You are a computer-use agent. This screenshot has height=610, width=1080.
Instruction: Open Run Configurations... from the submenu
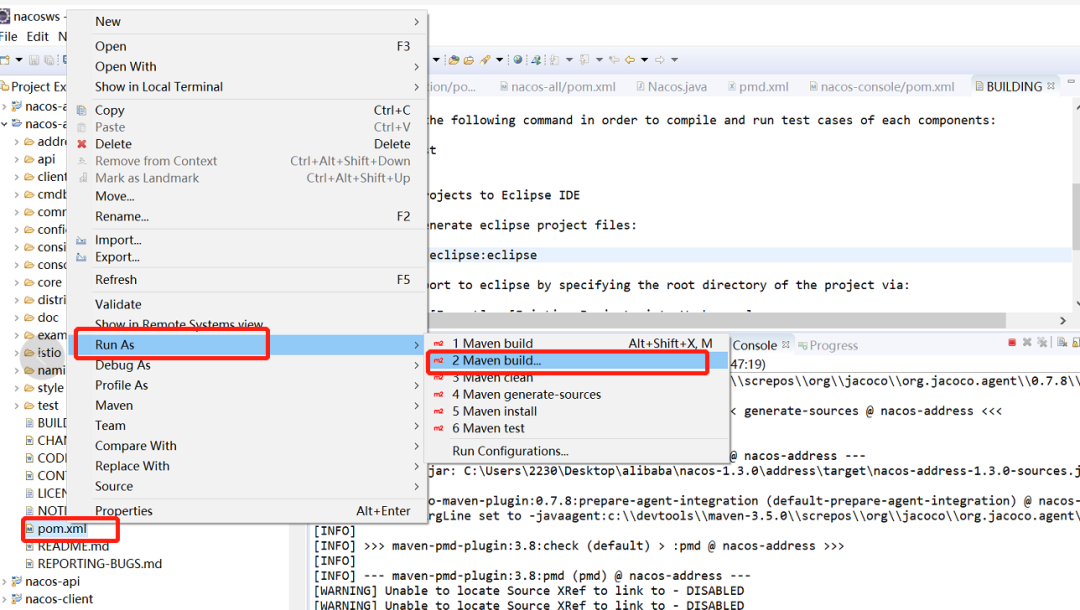577,452
